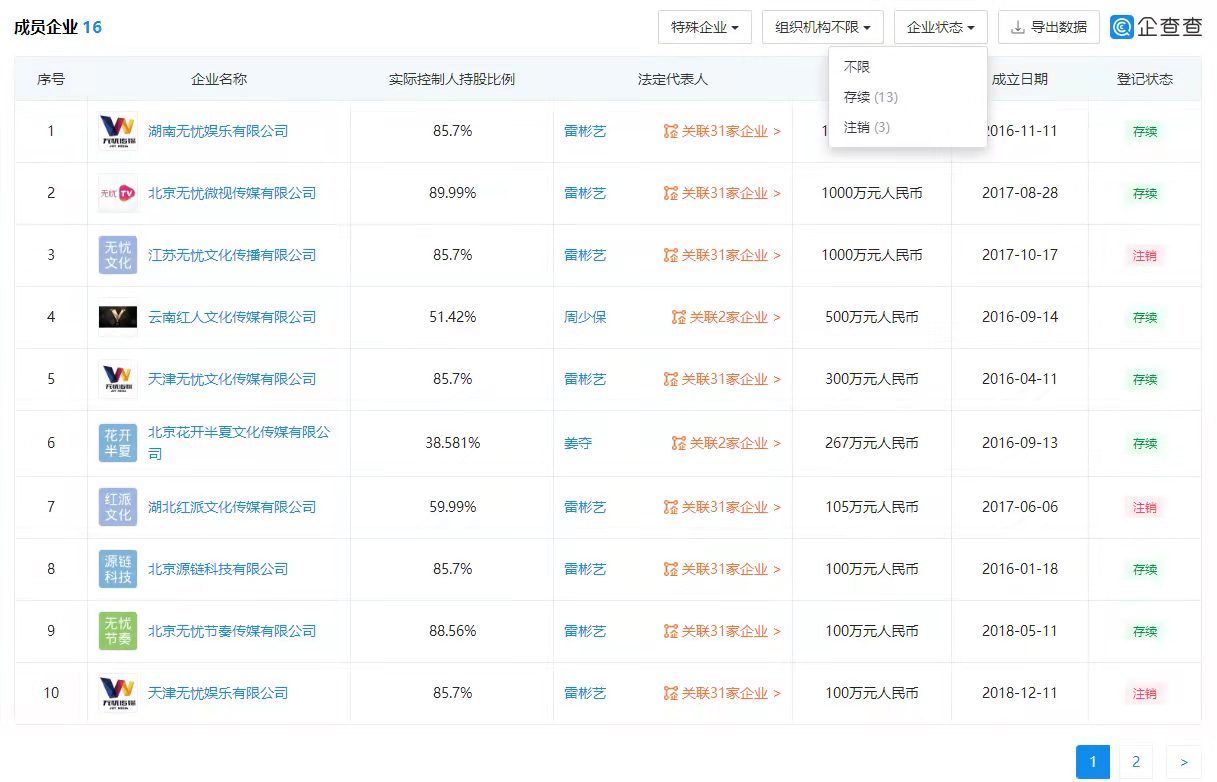Click the 成立日期 column header
The height and width of the screenshot is (782, 1217).
(x=1019, y=79)
